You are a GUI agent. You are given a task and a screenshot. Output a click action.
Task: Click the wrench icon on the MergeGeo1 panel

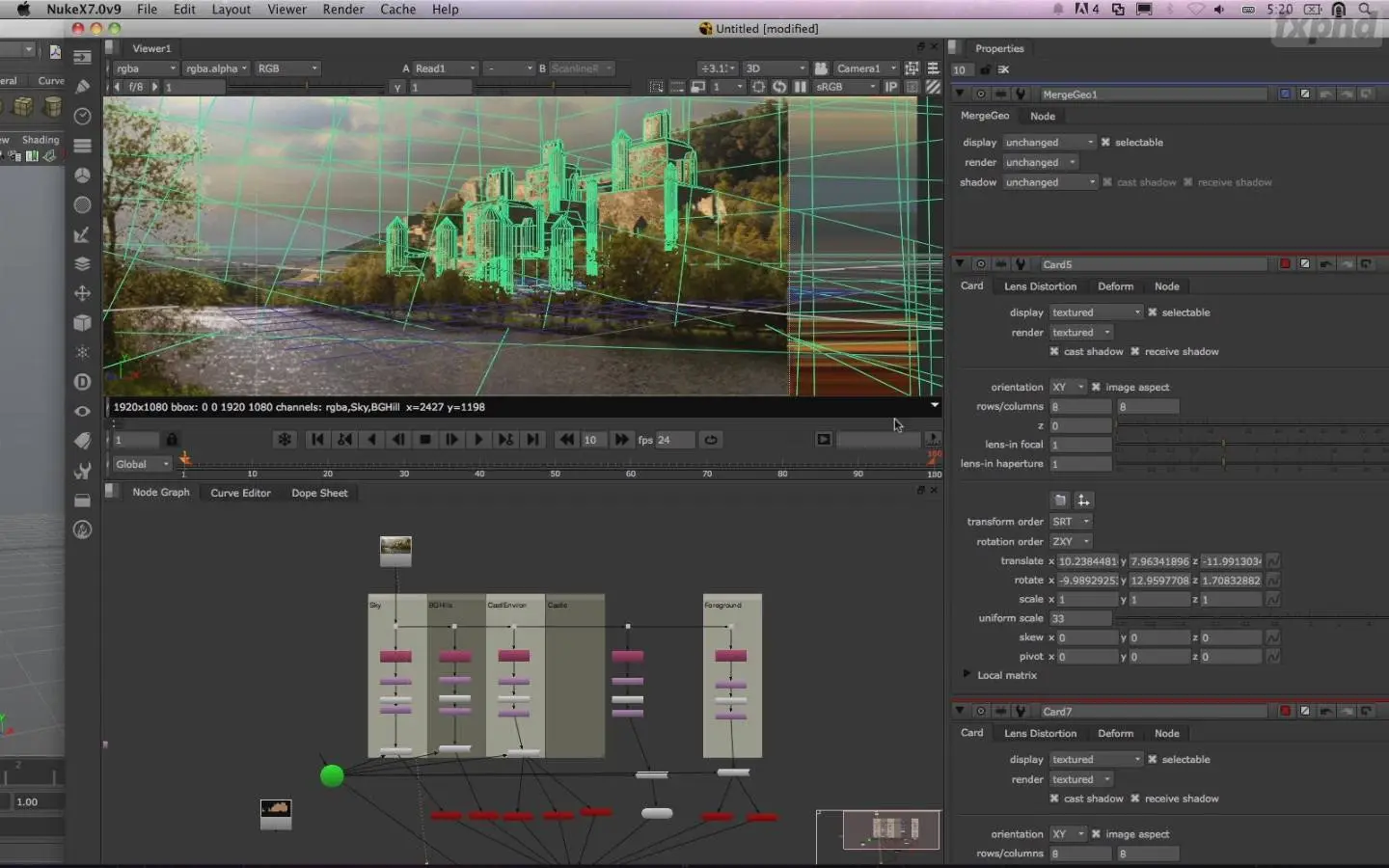click(1020, 95)
